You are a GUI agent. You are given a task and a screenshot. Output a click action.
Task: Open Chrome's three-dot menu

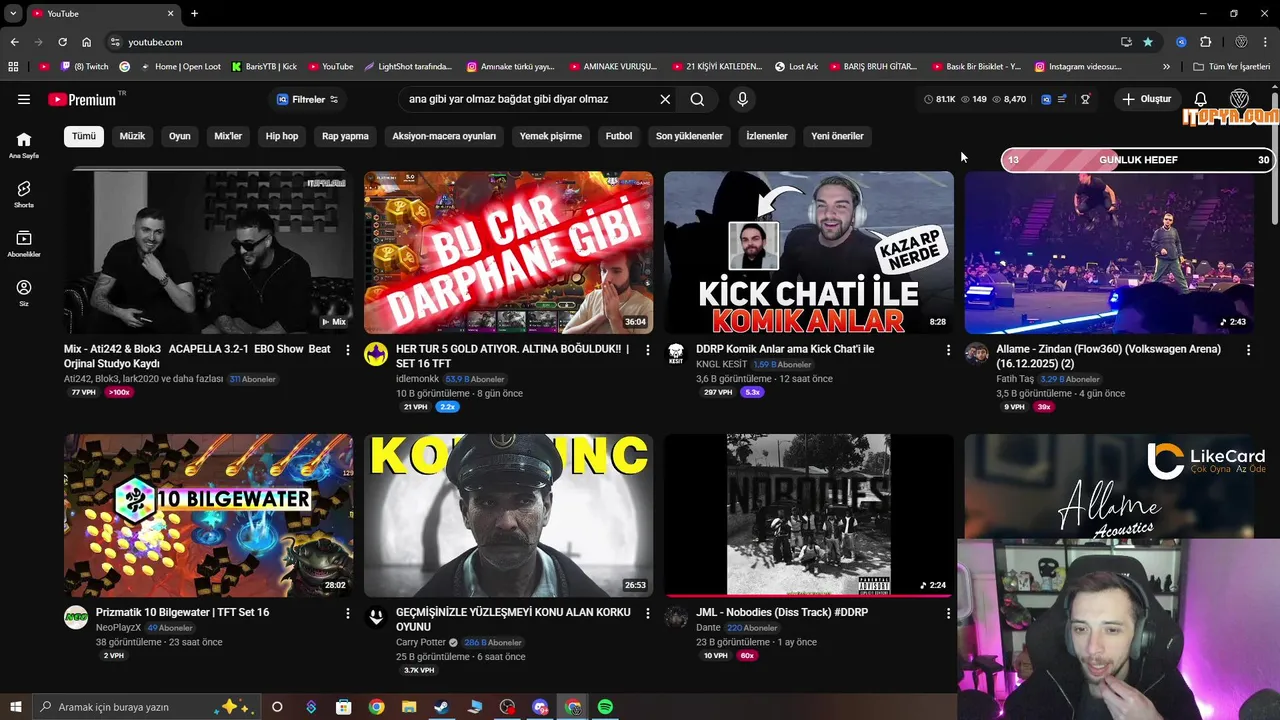tap(1266, 42)
